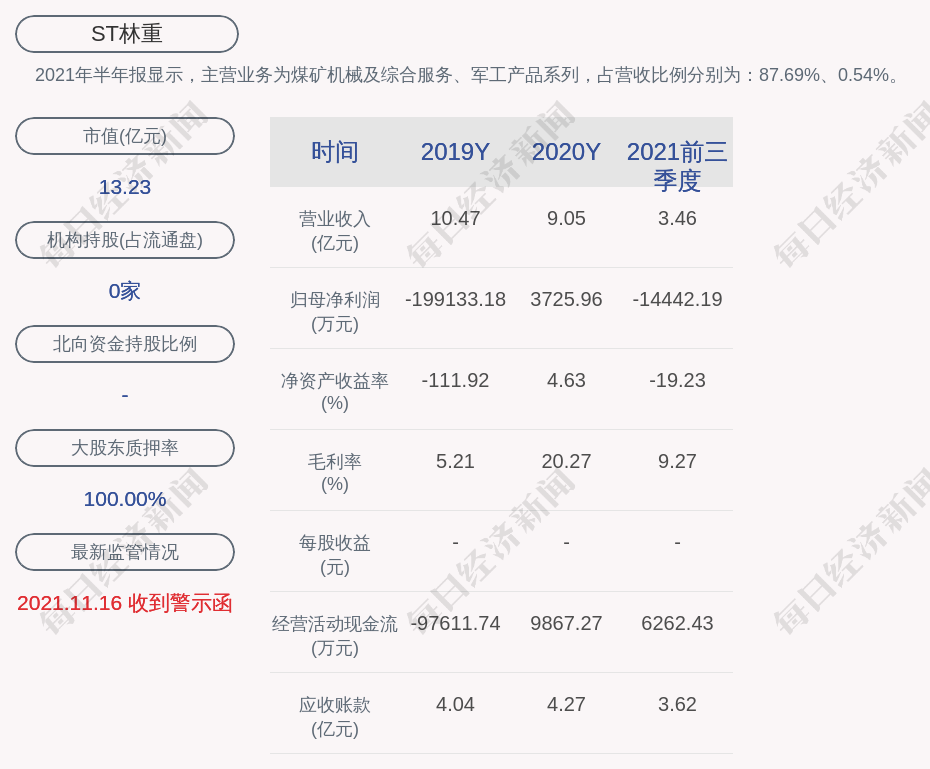Select the 最新监管情况 pill
The image size is (930, 769).
coord(125,552)
